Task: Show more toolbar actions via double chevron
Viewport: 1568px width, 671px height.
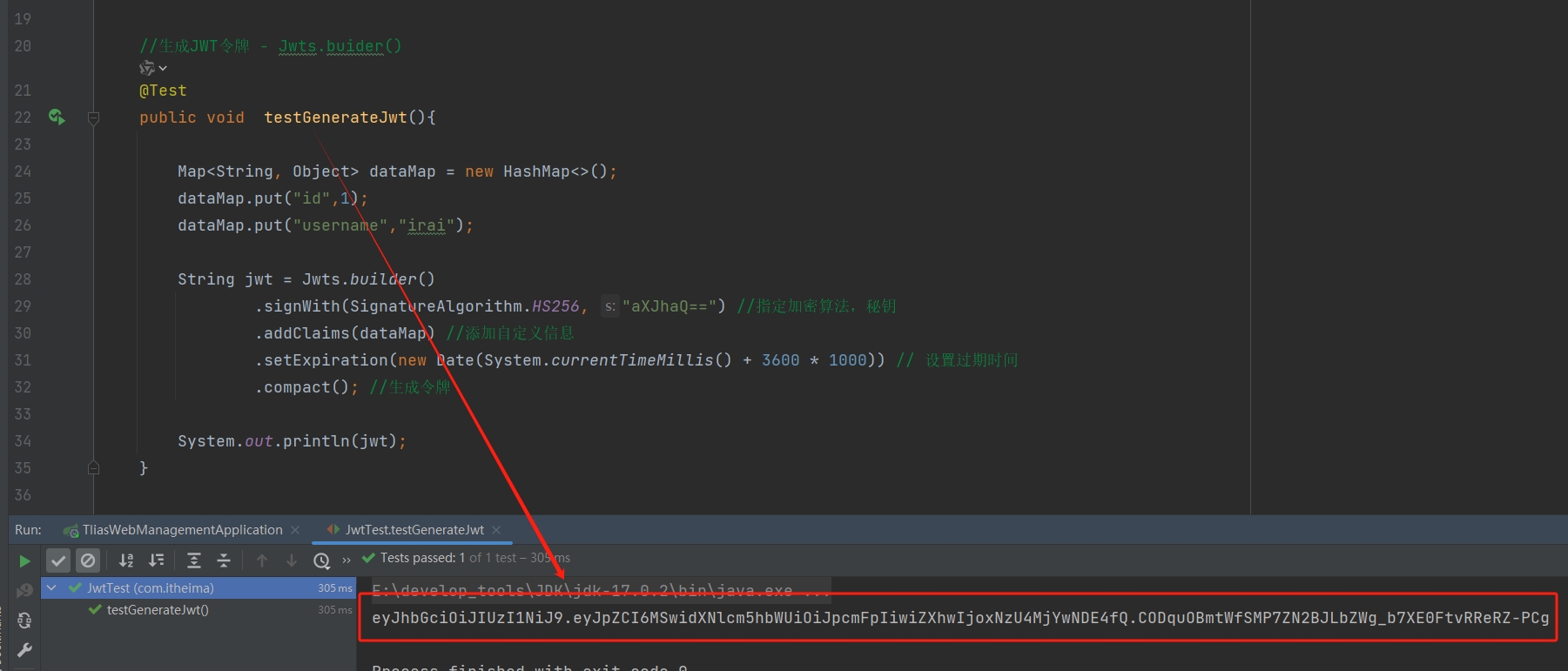Action: point(347,560)
